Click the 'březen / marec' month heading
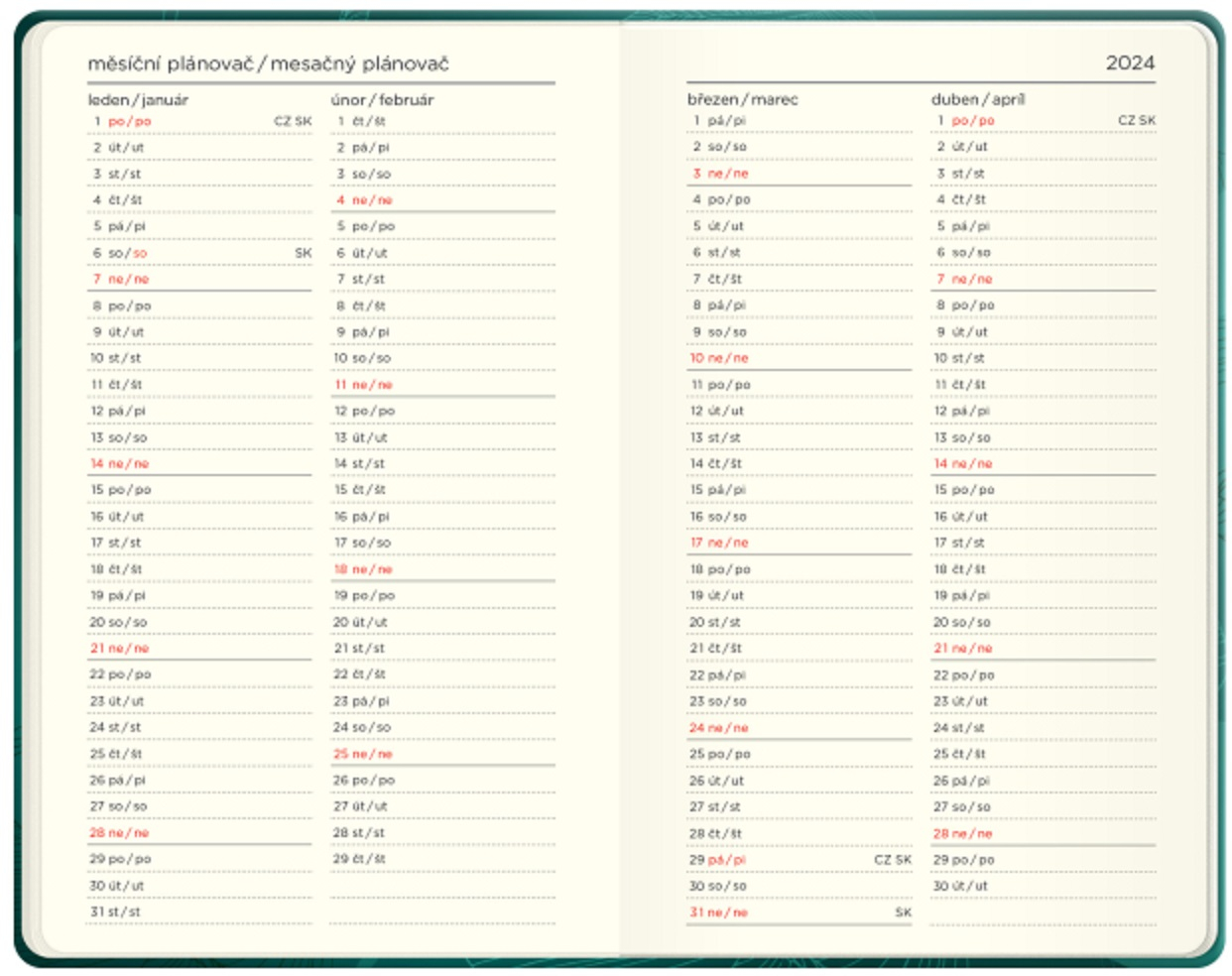Viewport: 1232px width, 976px height. (x=742, y=99)
